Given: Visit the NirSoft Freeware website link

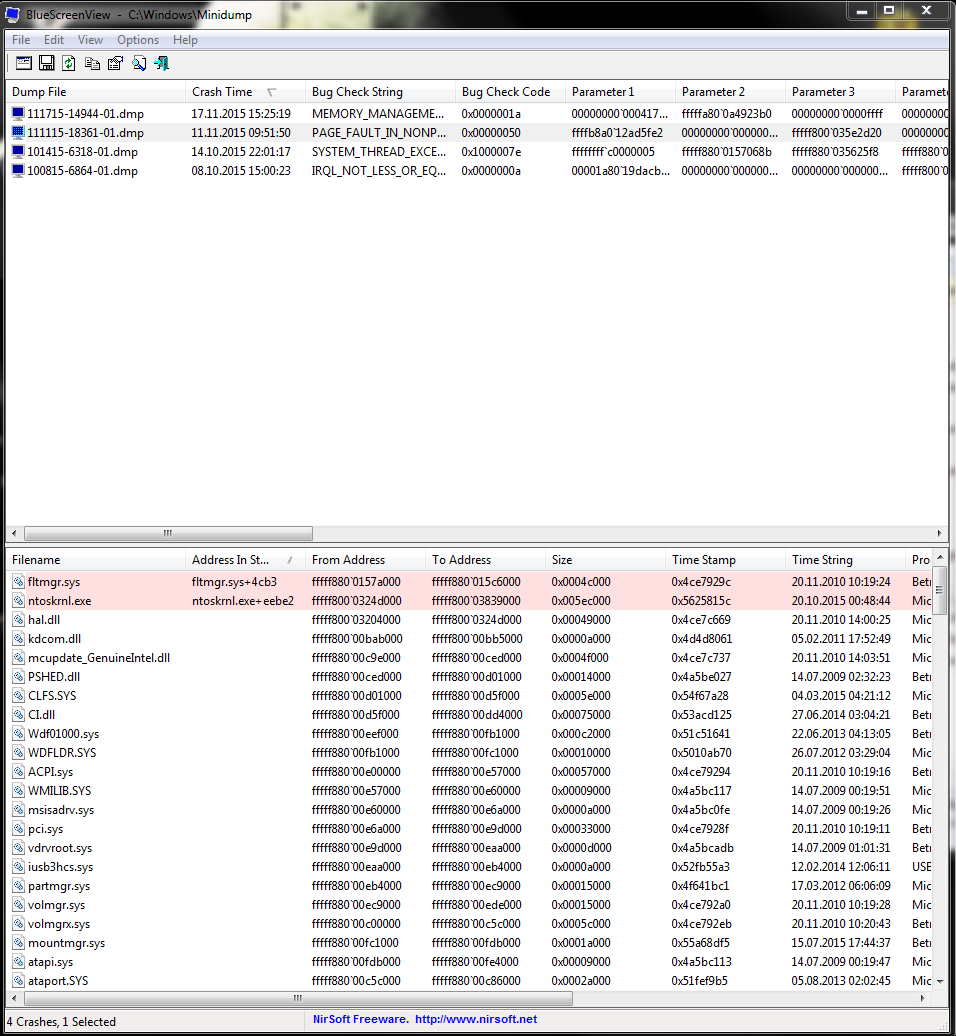Looking at the screenshot, I should point(425,1019).
